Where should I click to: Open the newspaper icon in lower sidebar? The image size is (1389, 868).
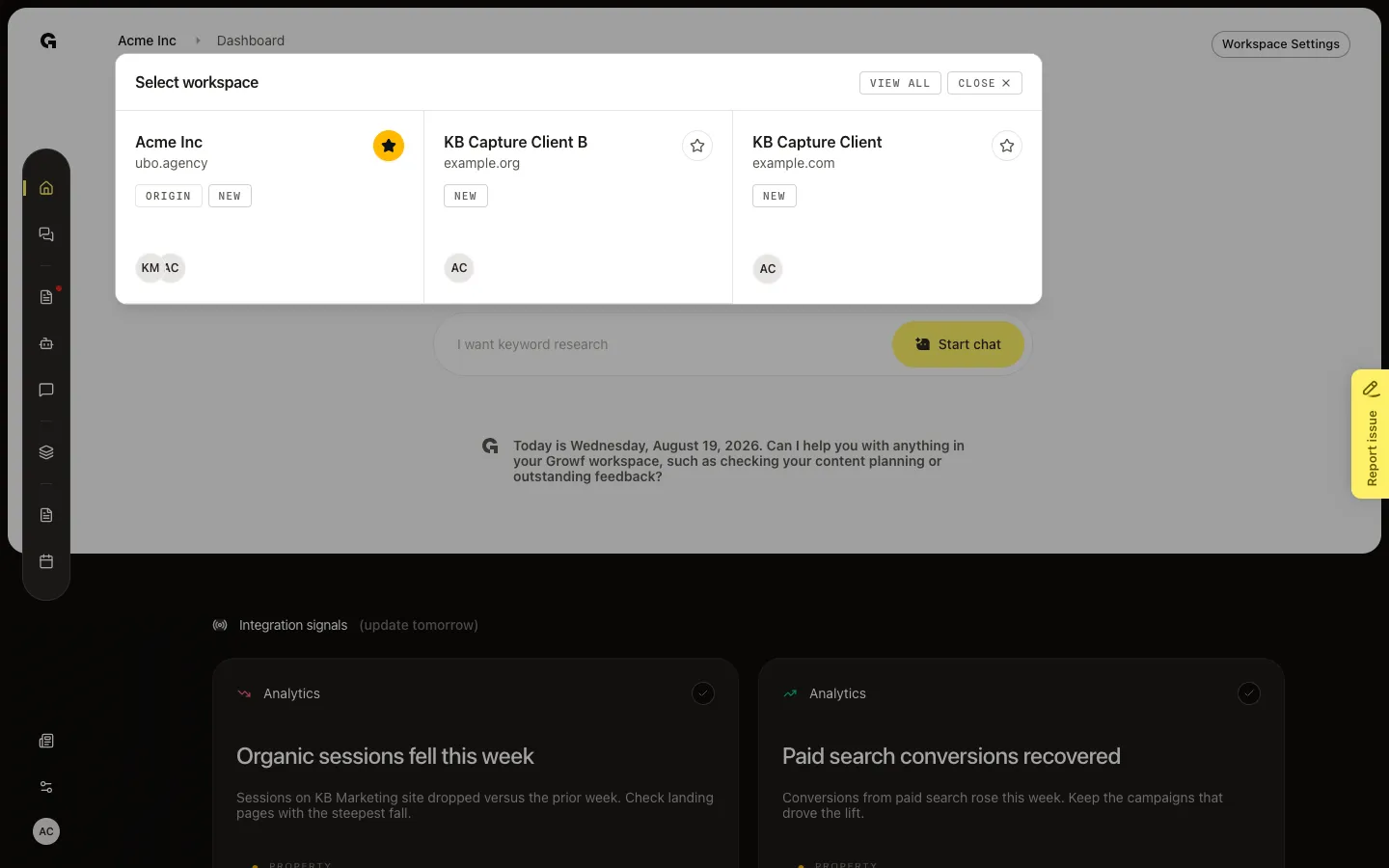[x=46, y=741]
